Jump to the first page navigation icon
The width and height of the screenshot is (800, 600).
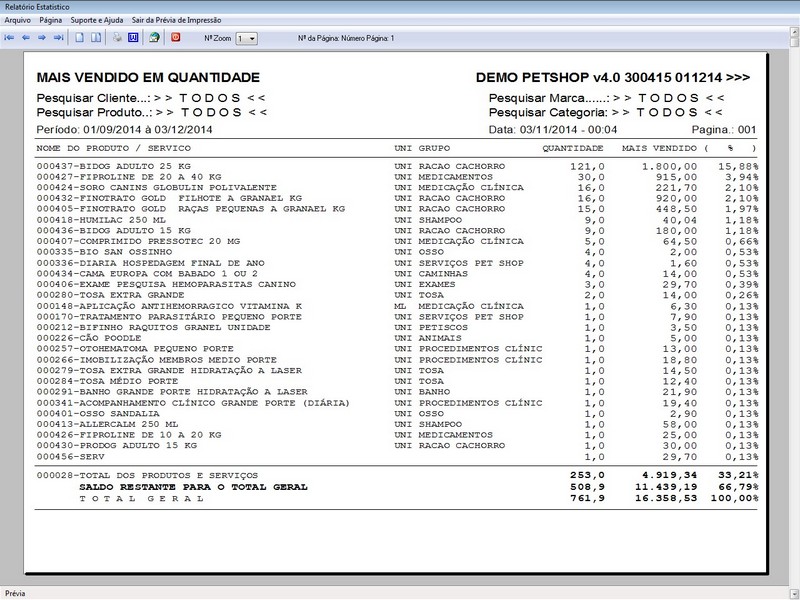click(9, 37)
